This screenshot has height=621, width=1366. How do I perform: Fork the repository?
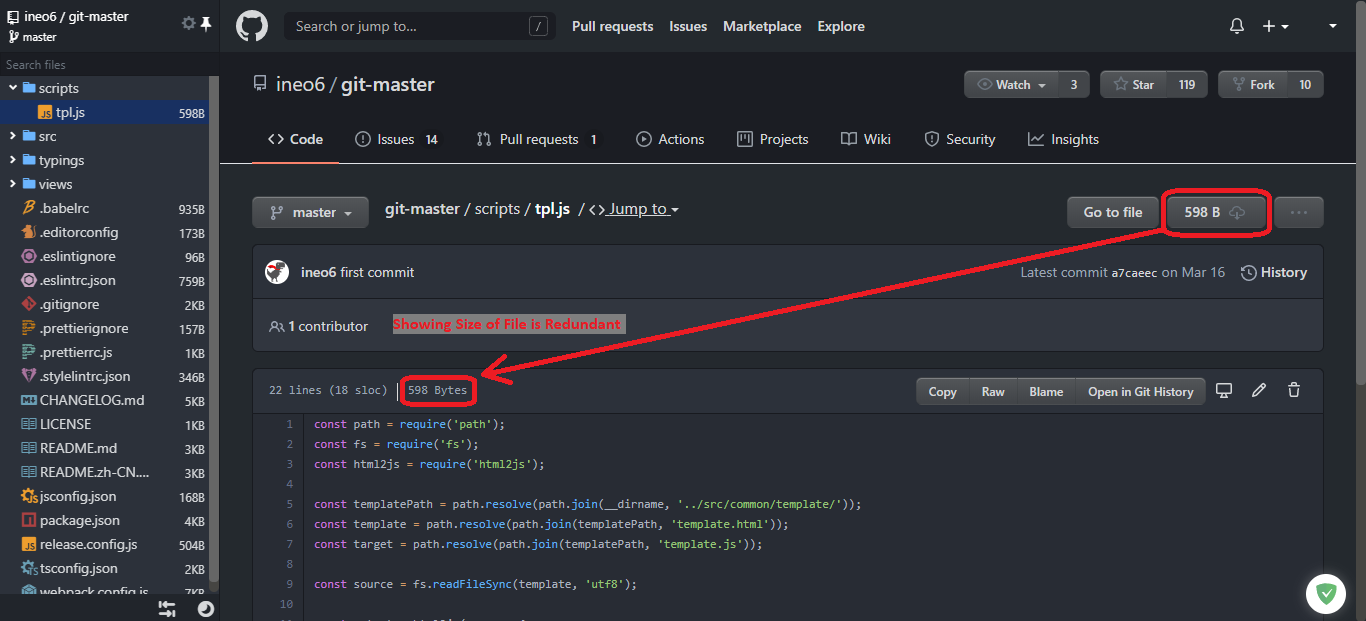click(x=1252, y=85)
